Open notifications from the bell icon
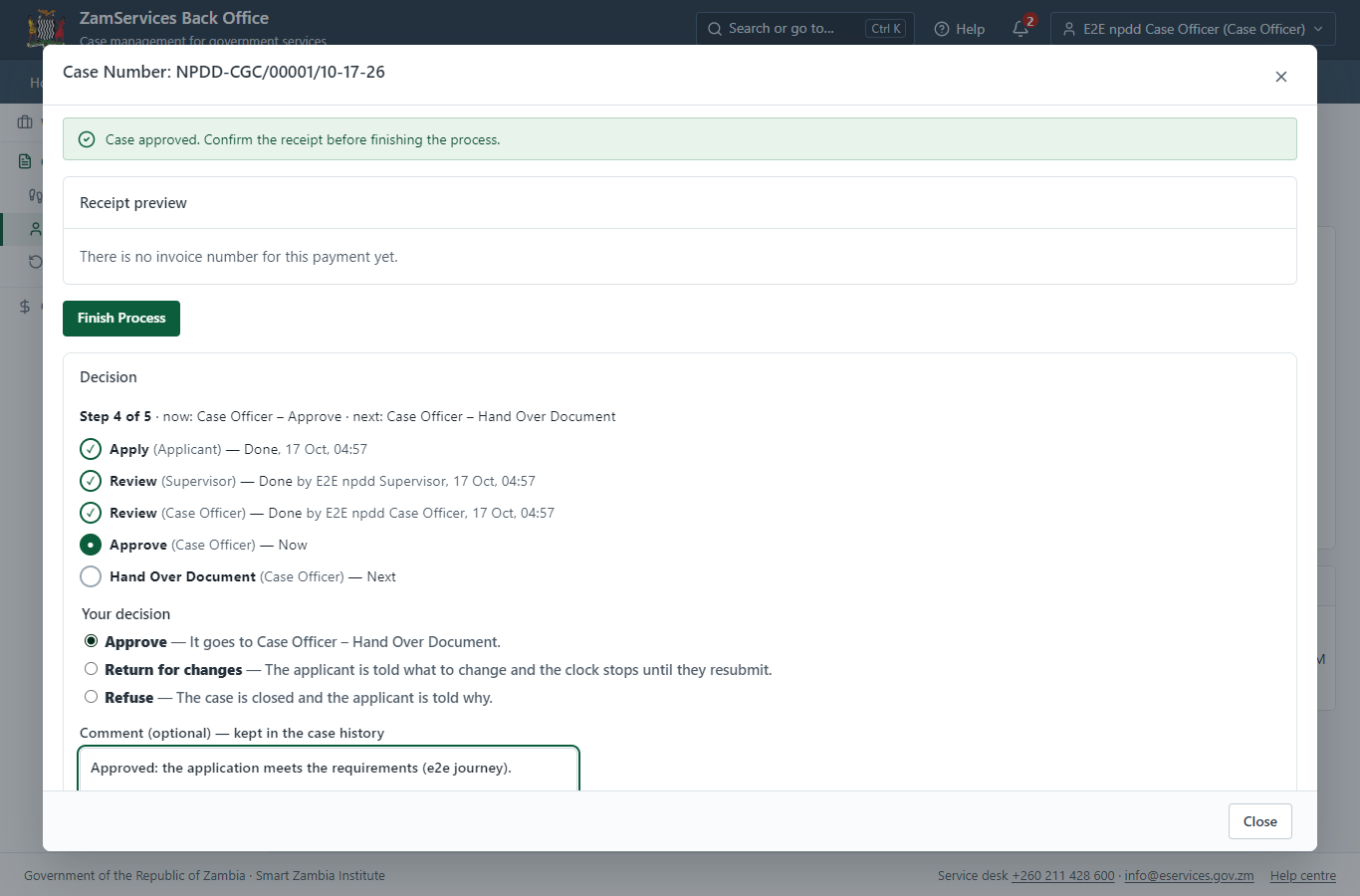 [x=1020, y=29]
